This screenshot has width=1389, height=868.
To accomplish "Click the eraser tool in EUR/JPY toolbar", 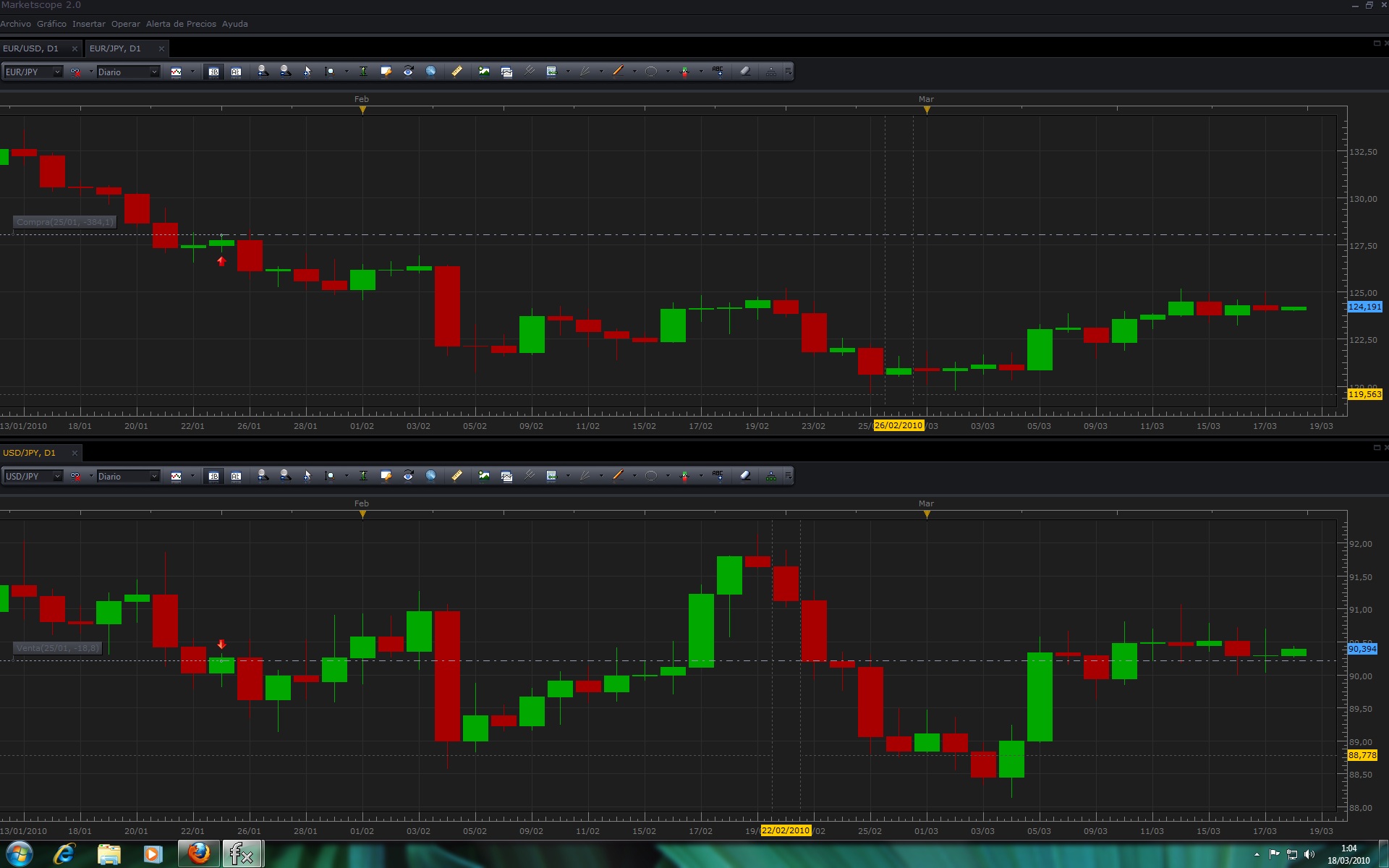I will pyautogui.click(x=745, y=71).
